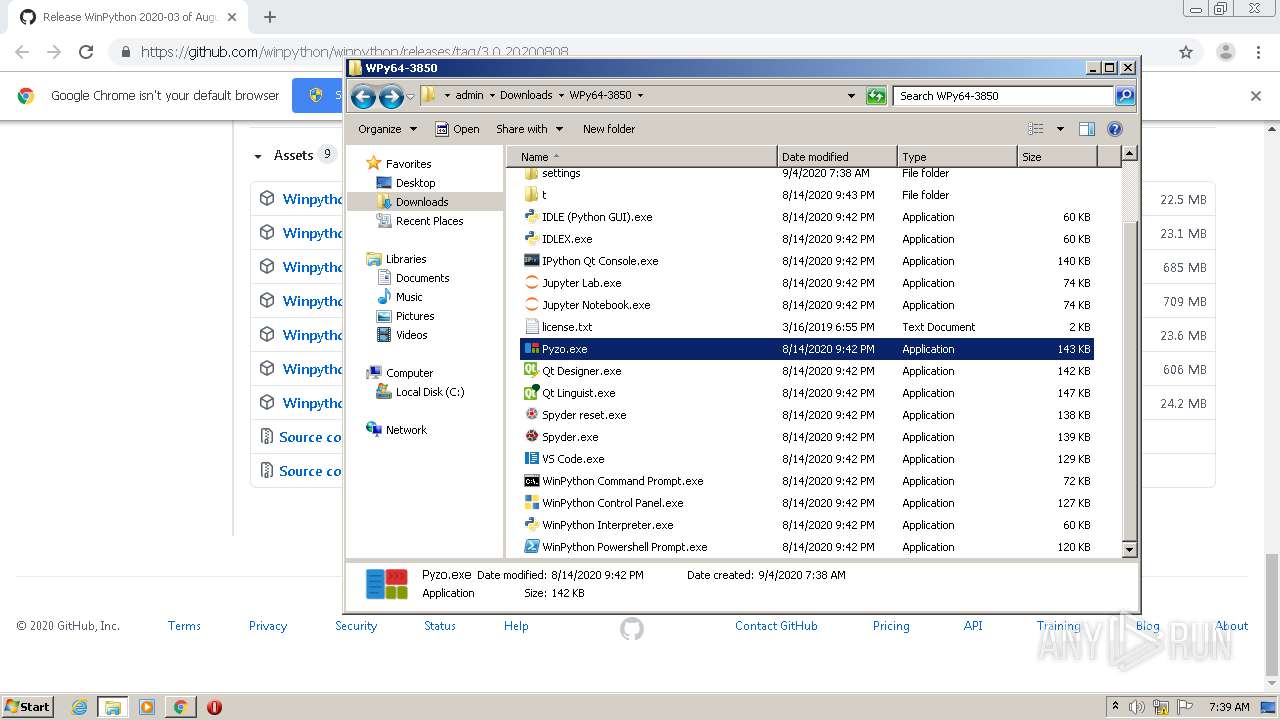This screenshot has width=1280, height=720.
Task: Click New folder button
Action: (609, 129)
